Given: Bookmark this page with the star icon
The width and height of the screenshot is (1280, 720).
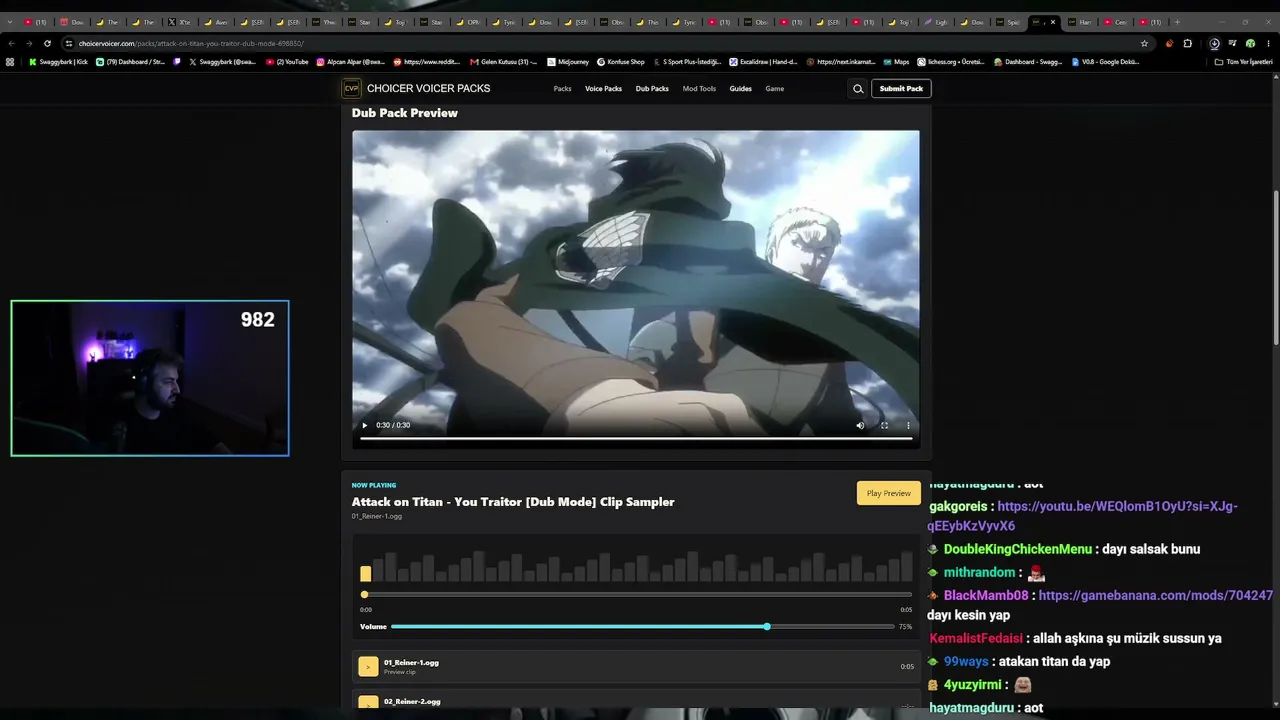Looking at the screenshot, I should (x=1144, y=43).
